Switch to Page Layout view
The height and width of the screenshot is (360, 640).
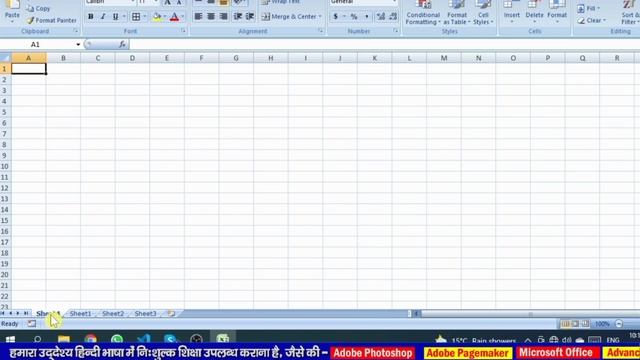click(575, 324)
